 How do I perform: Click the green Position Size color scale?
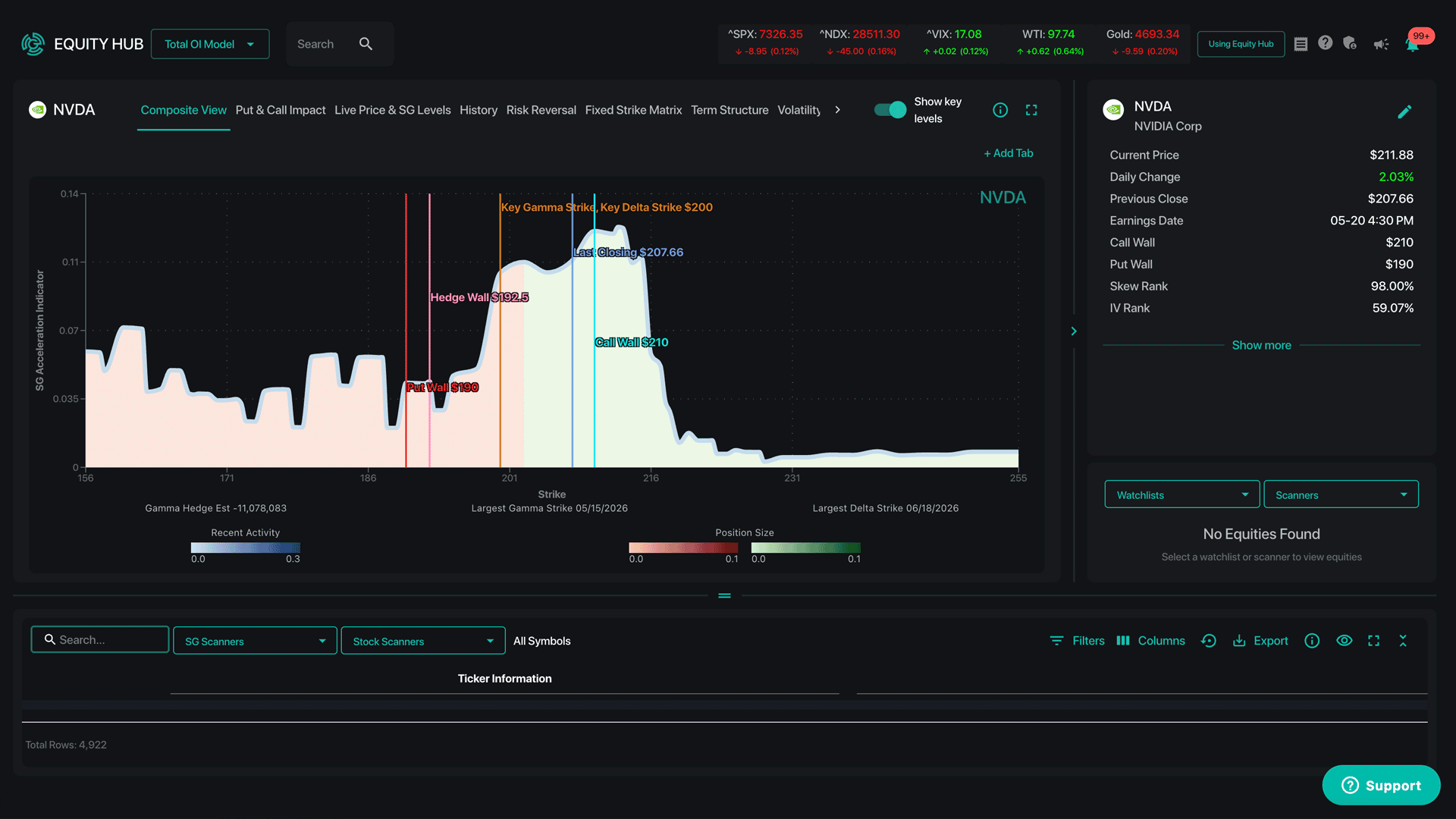806,548
